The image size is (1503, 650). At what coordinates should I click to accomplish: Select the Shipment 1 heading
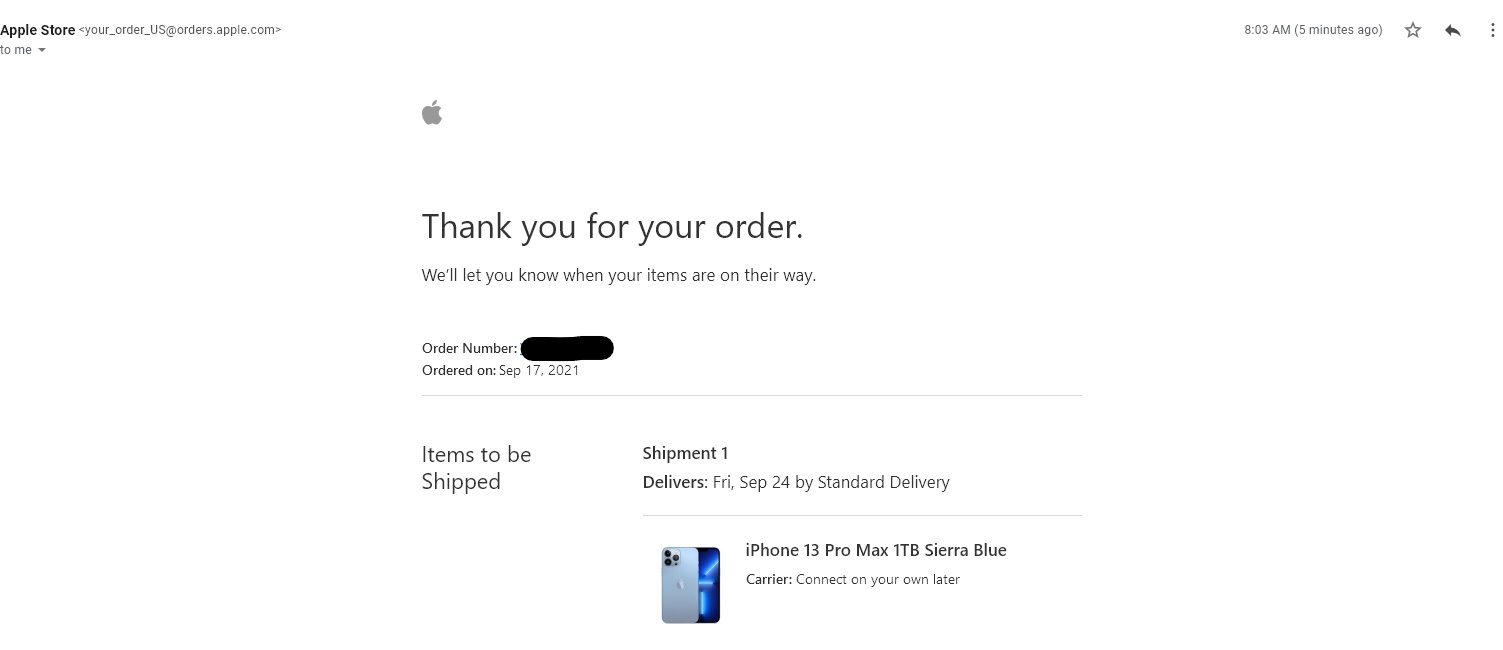point(685,453)
